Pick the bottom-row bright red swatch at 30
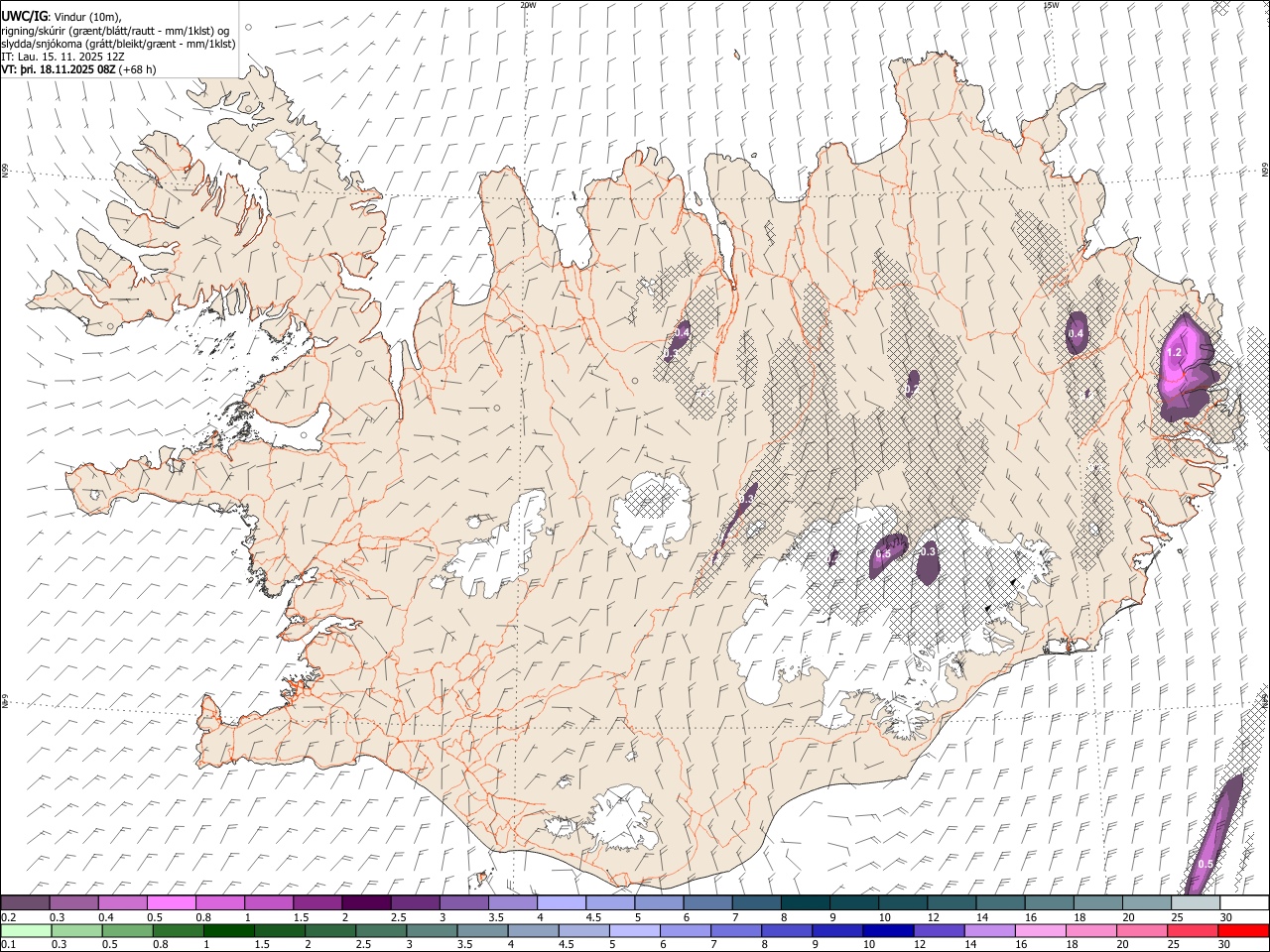This screenshot has width=1270, height=952. [1243, 930]
